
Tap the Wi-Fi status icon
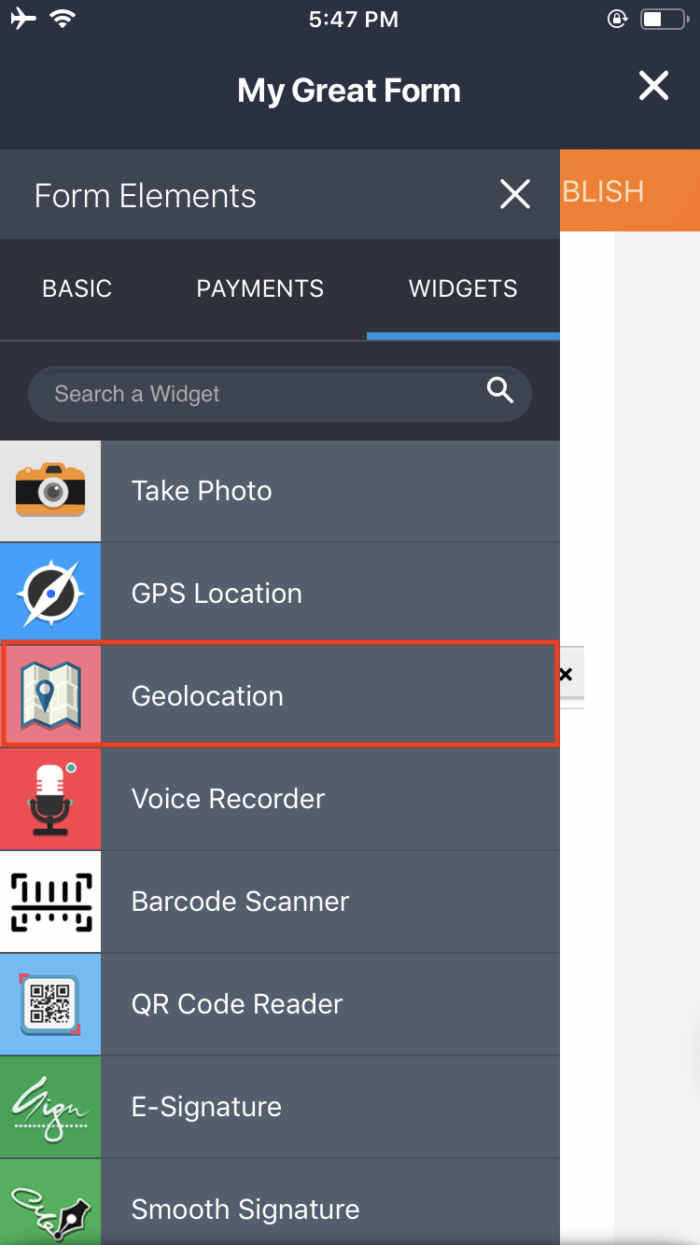(63, 16)
